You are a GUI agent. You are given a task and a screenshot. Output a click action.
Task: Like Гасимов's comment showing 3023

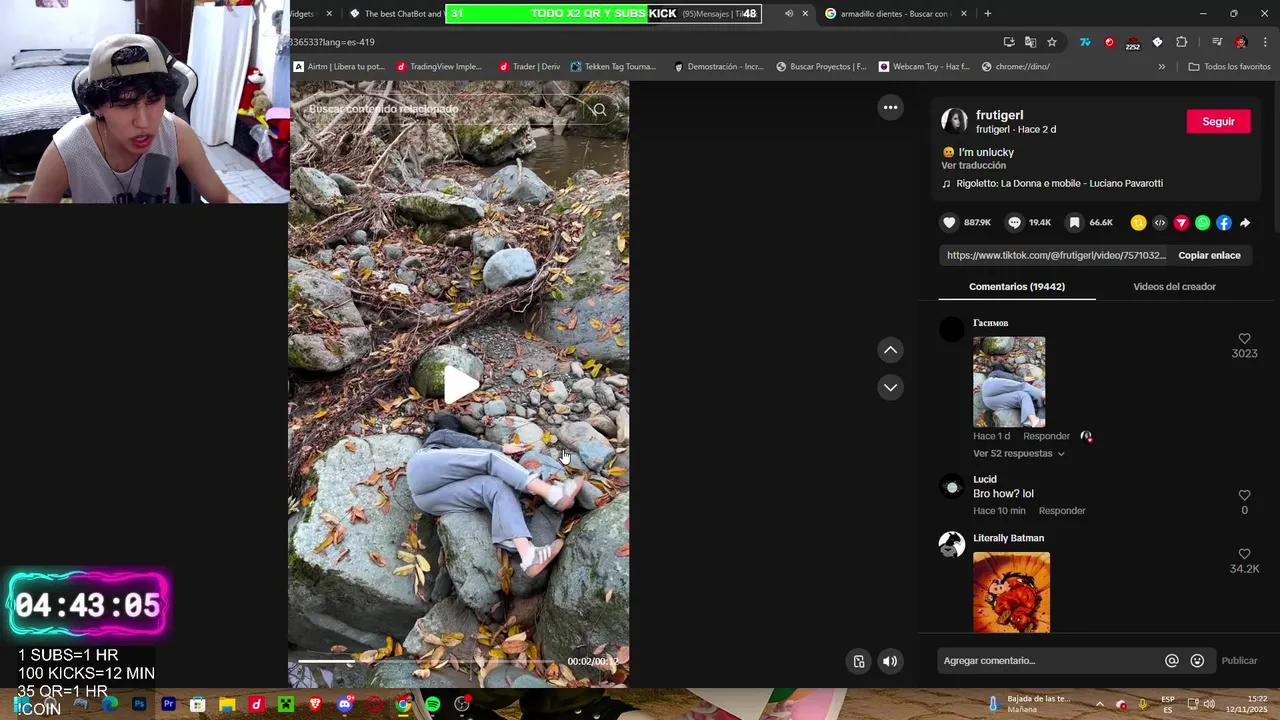1244,339
